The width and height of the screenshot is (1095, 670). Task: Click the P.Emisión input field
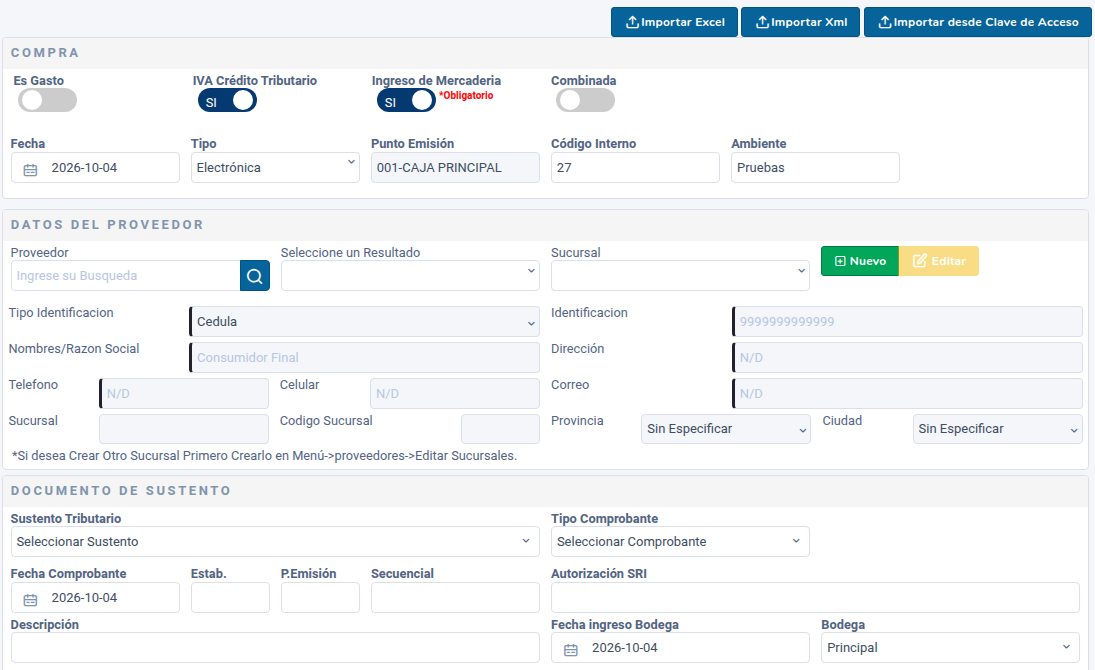coord(321,597)
